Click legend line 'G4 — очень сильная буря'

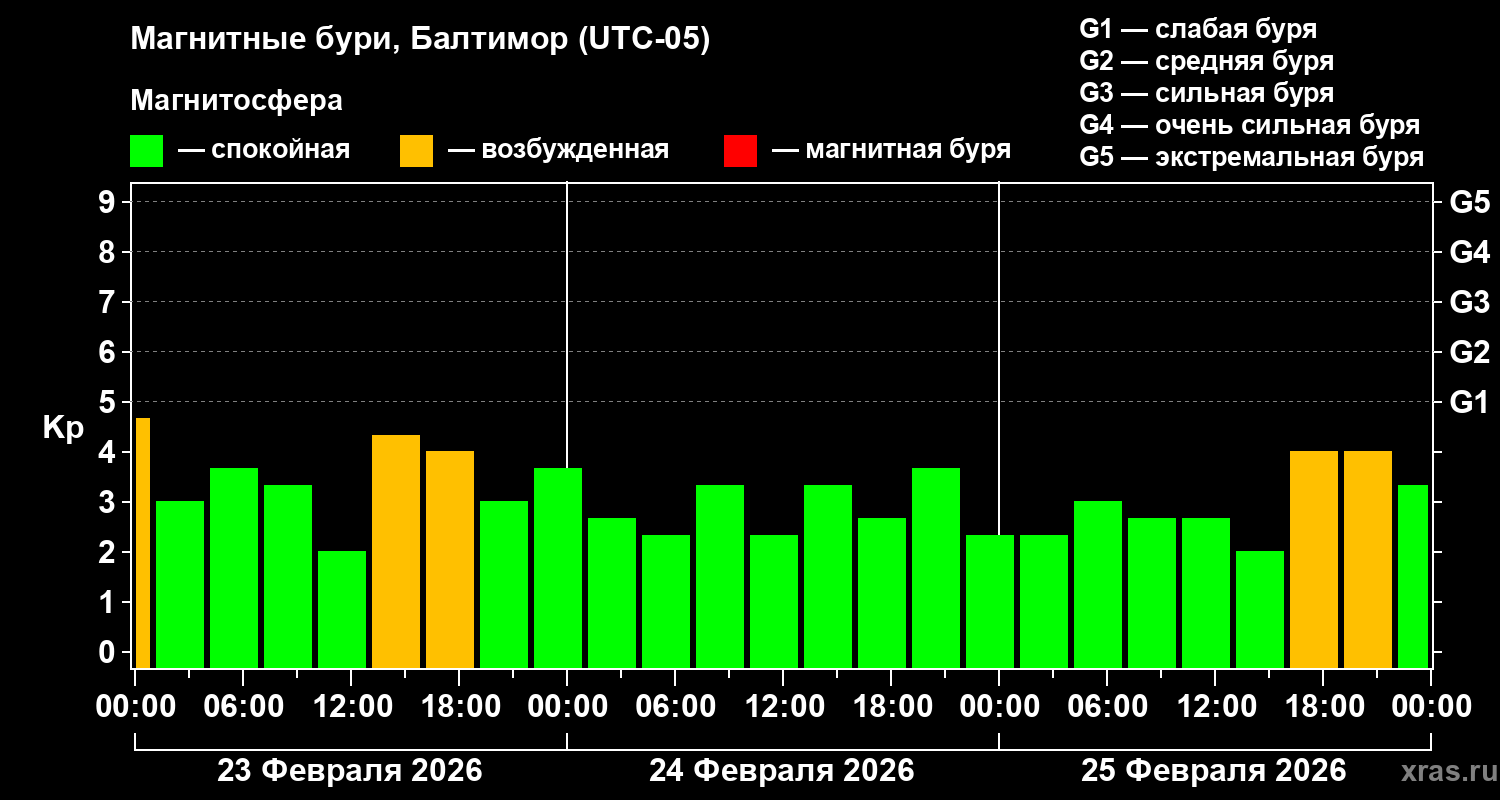1250,125
